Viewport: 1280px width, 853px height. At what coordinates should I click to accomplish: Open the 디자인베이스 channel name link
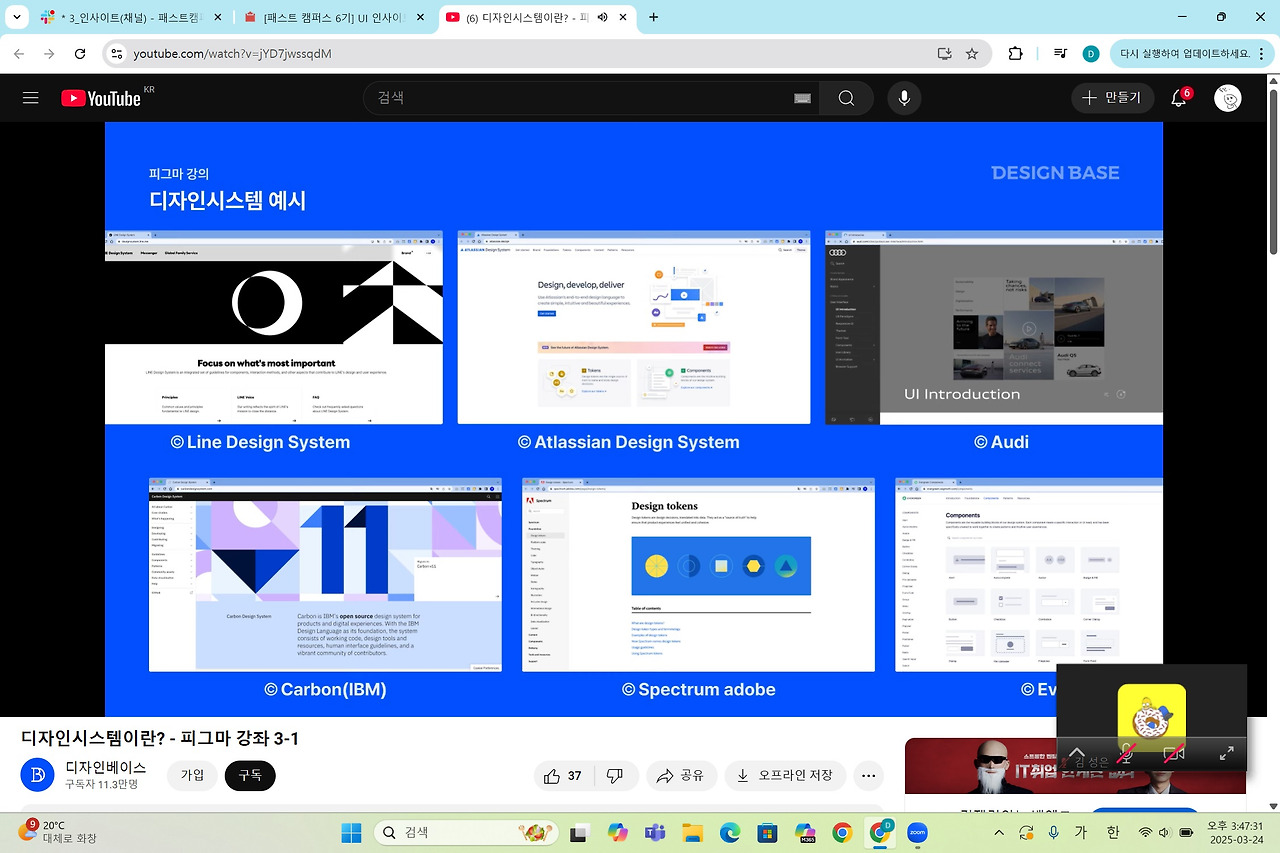(x=105, y=767)
